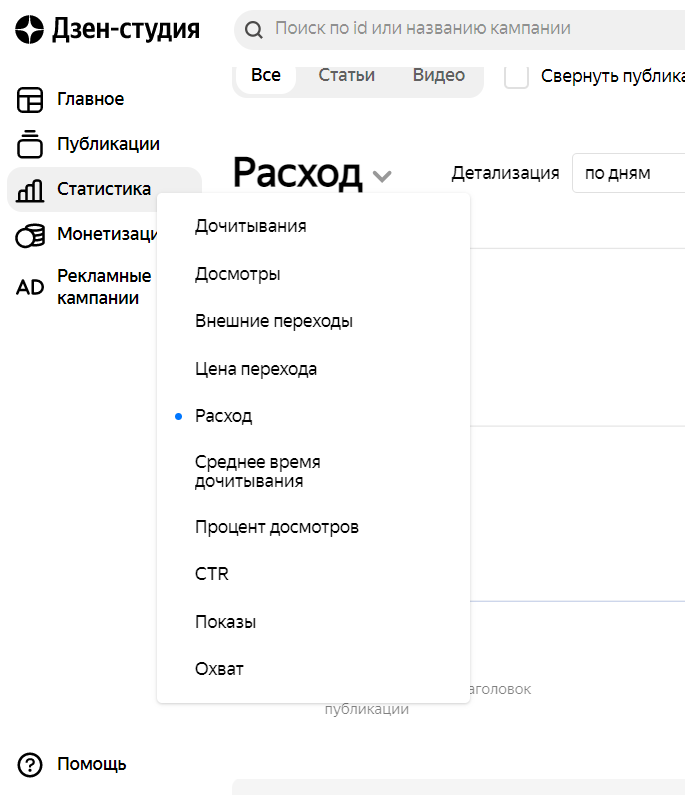
Task: Select the Все tab
Action: 266,76
